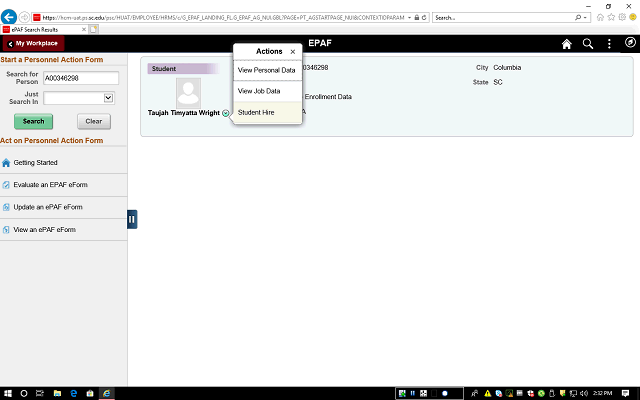Click the browser address bar URL

(222, 18)
